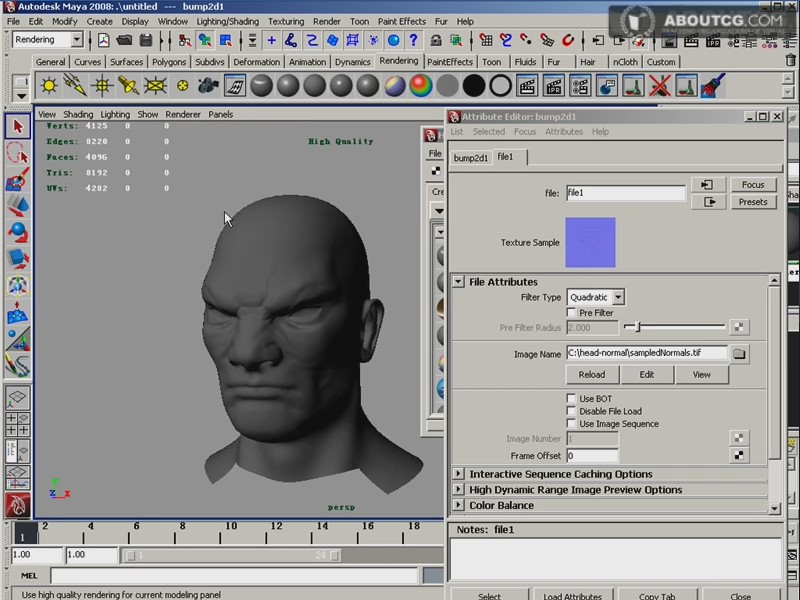800x600 pixels.
Task: Toggle the handles selection mask plus icon
Action: [271, 40]
